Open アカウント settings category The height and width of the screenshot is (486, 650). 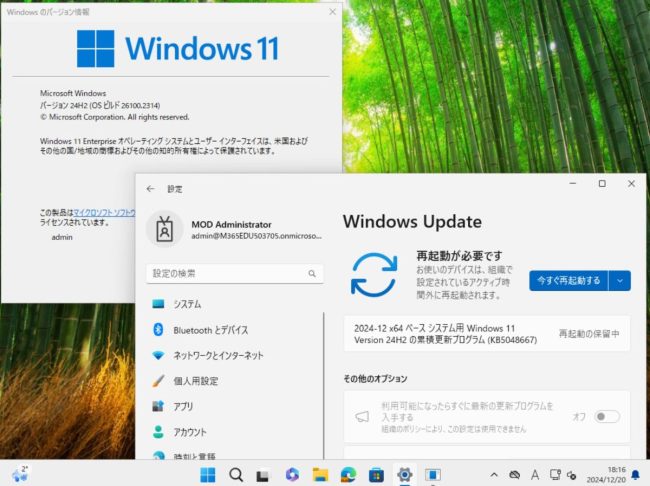click(235, 432)
